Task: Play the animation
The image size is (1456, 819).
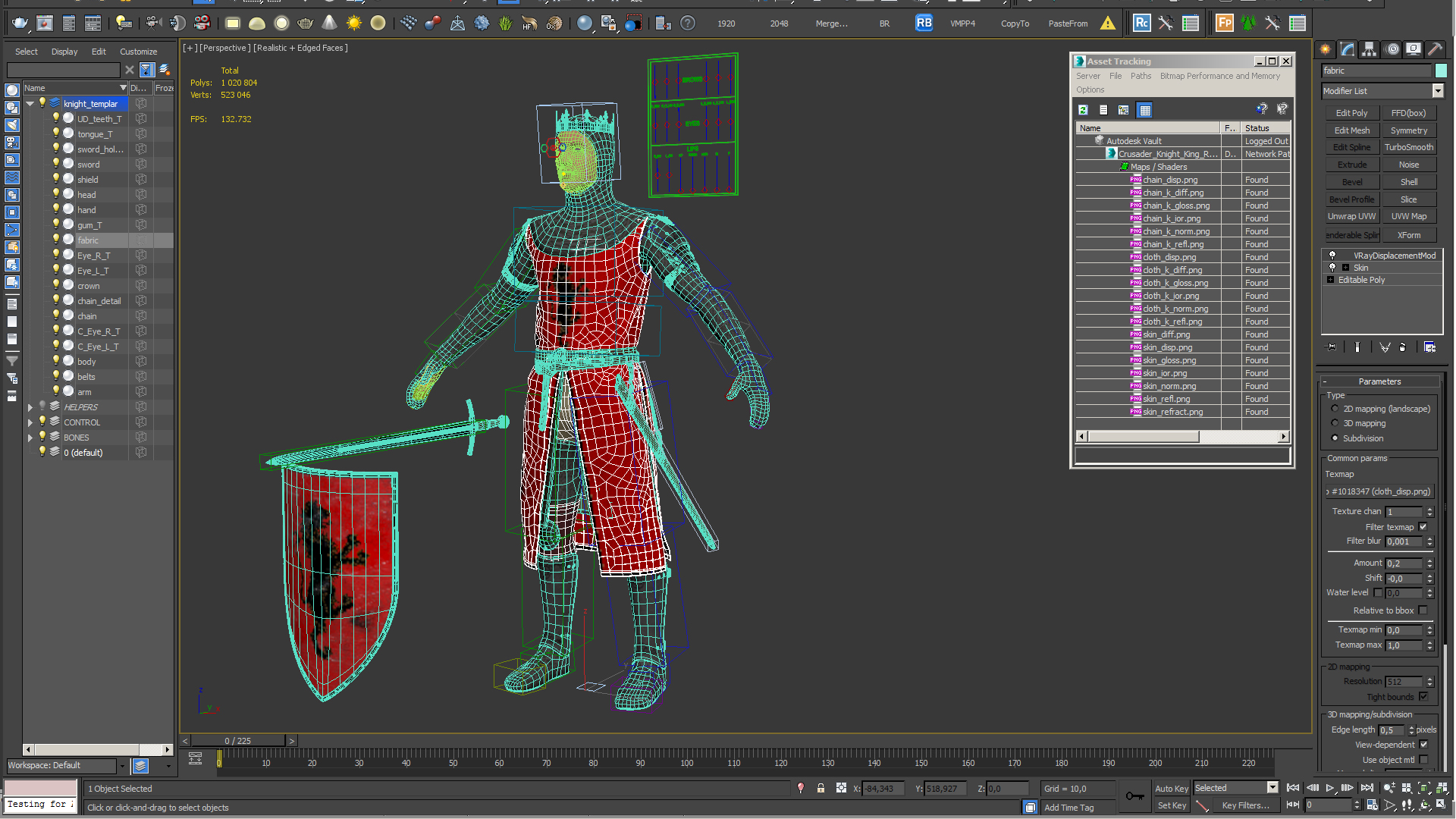Action: click(1329, 789)
